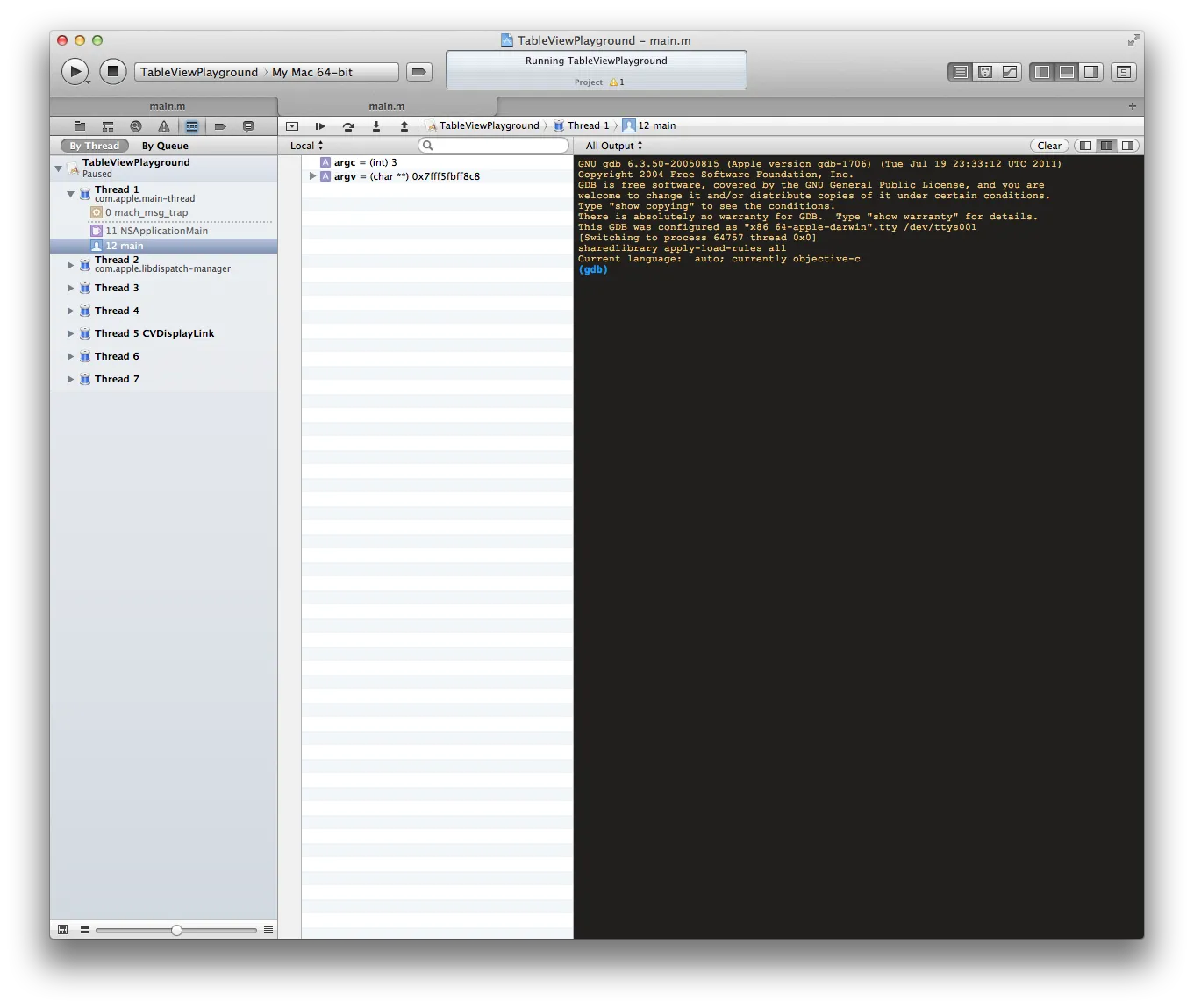This screenshot has height=1008, width=1194.
Task: Show the Search navigator
Action: pyautogui.click(x=136, y=126)
